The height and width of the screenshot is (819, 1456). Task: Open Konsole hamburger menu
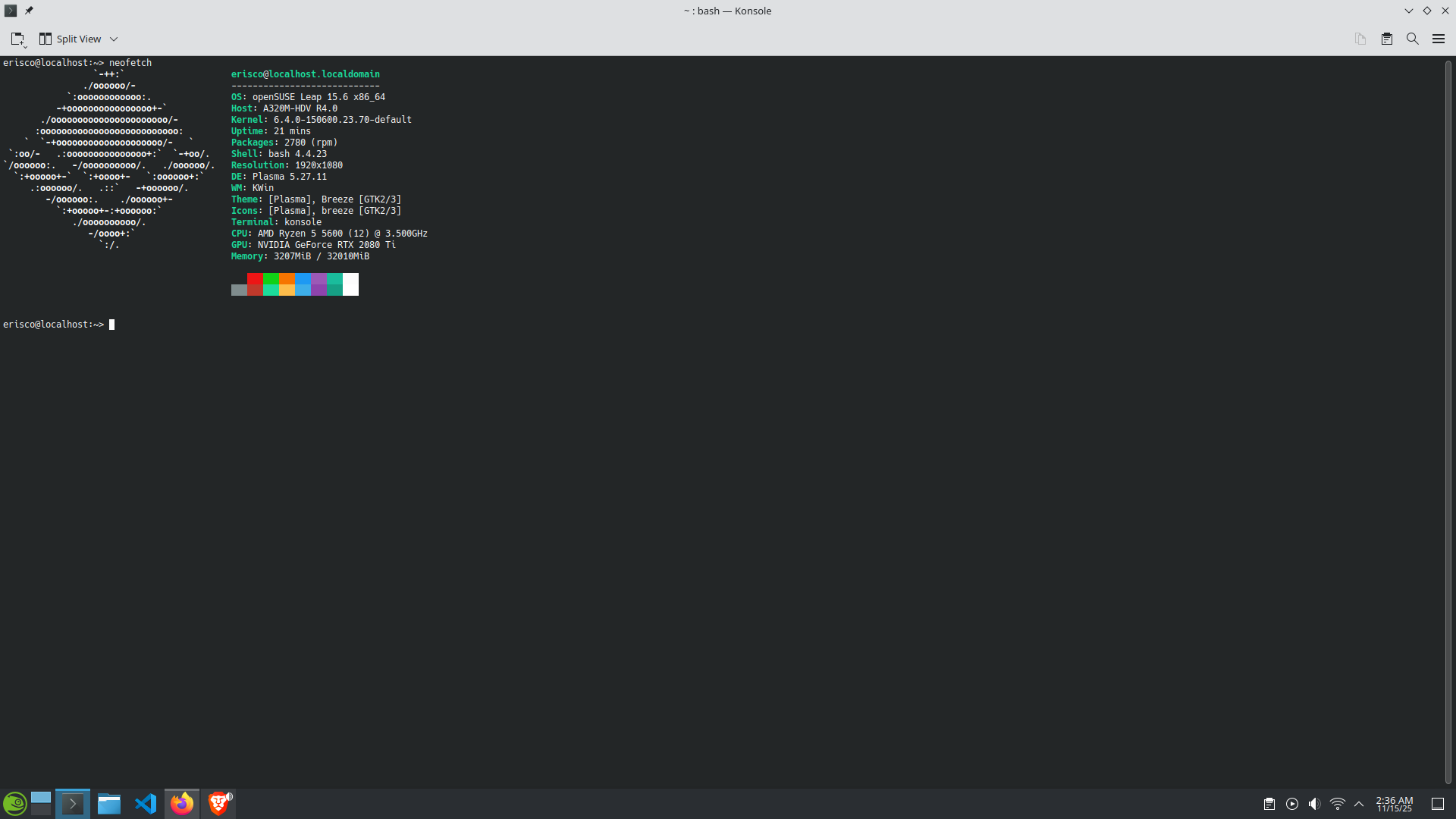click(1438, 39)
